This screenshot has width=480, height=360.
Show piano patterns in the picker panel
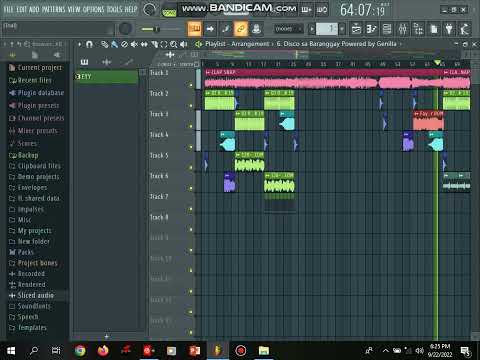[84, 62]
